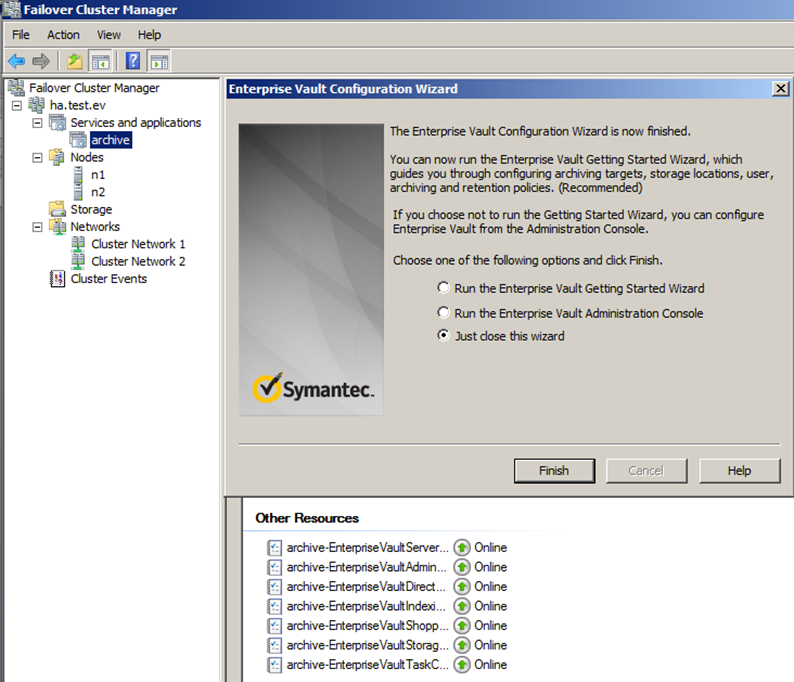Click green Online status icon for EnterpriseVaultStorag
794x682 pixels.
pyautogui.click(x=461, y=645)
